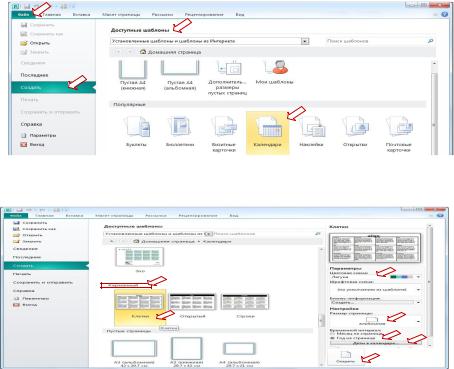Expand the Размер страницы Альбомная dropdown

[x=418, y=321]
